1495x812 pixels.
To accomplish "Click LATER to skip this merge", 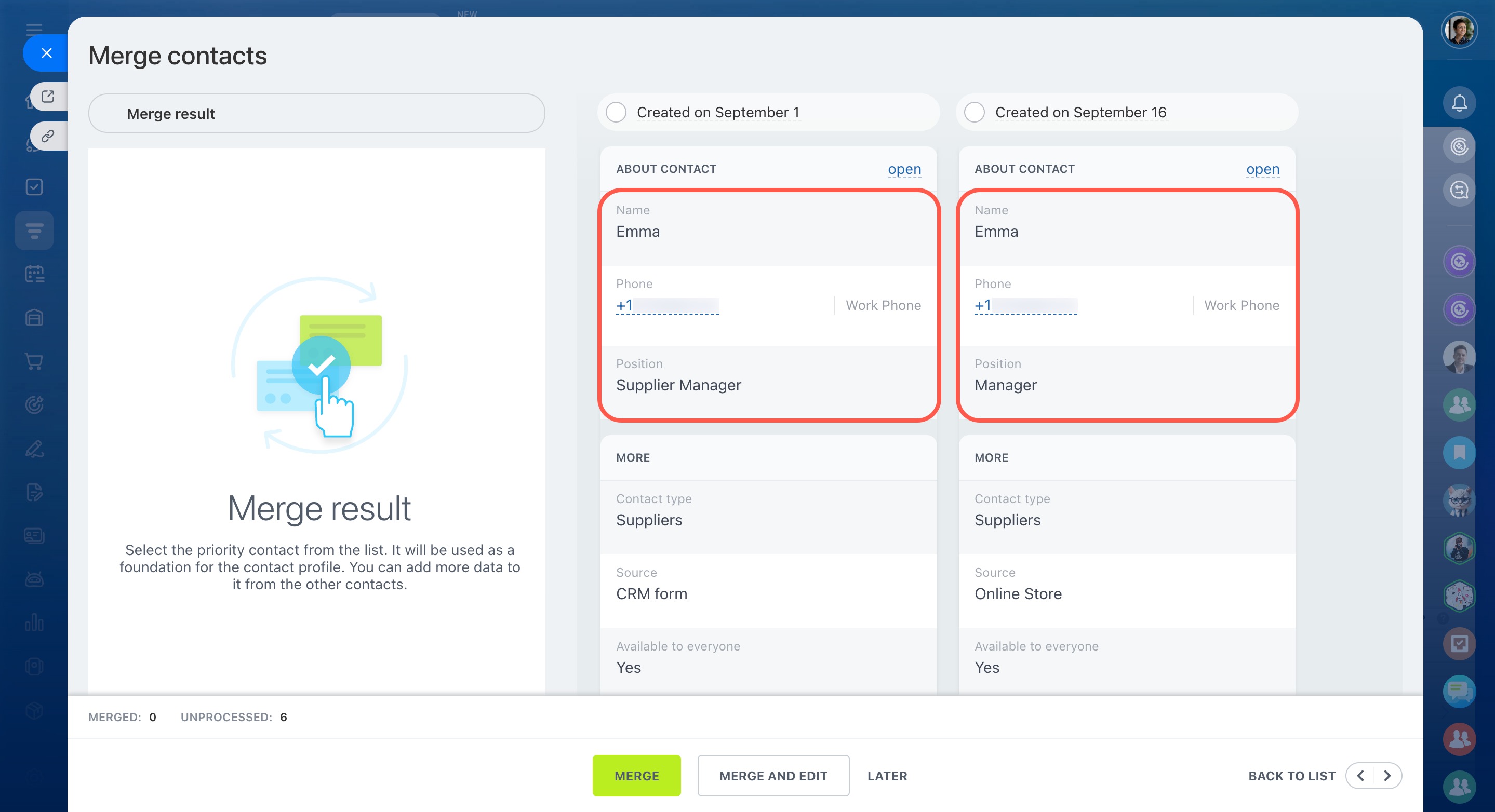I will coord(887,776).
